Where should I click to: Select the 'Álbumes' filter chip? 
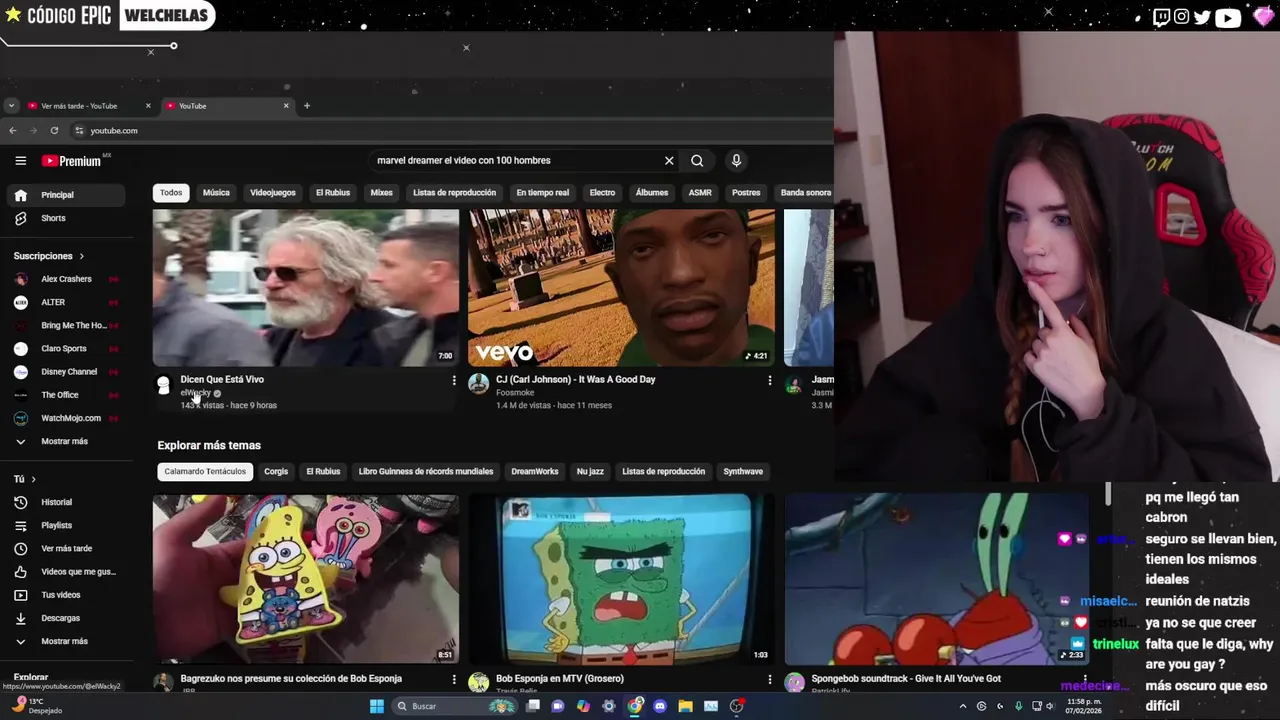(652, 192)
